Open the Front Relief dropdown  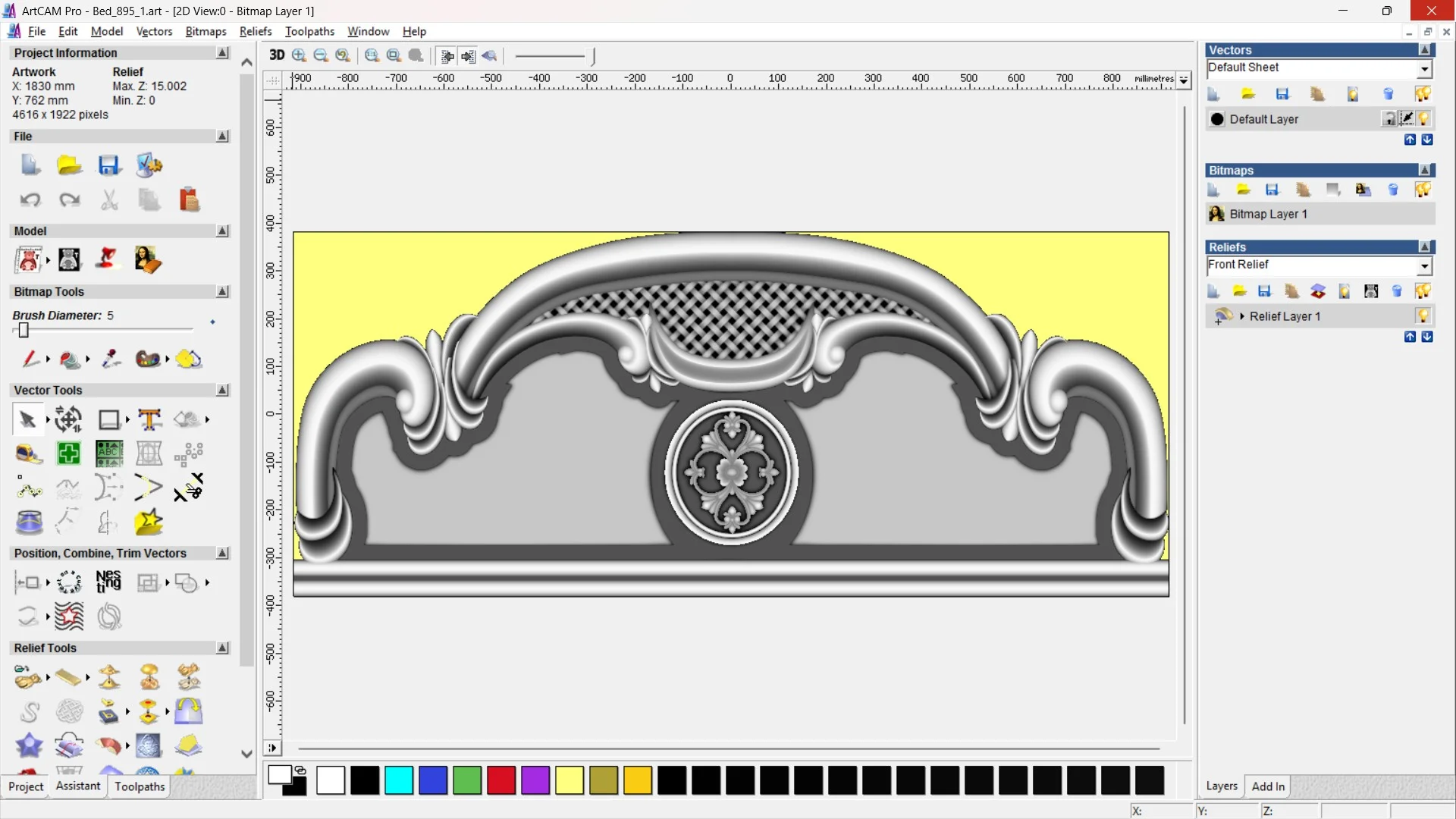click(1424, 266)
